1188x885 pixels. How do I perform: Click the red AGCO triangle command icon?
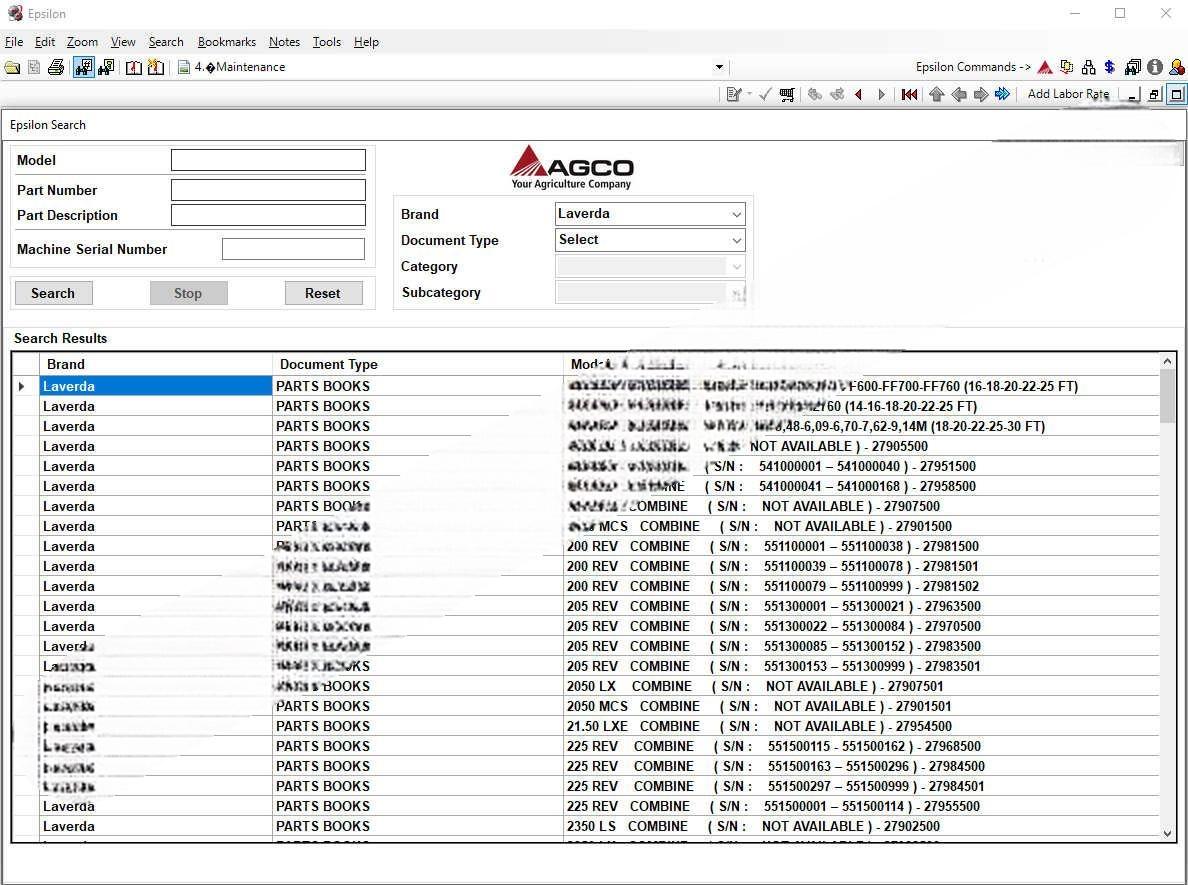(x=1045, y=67)
